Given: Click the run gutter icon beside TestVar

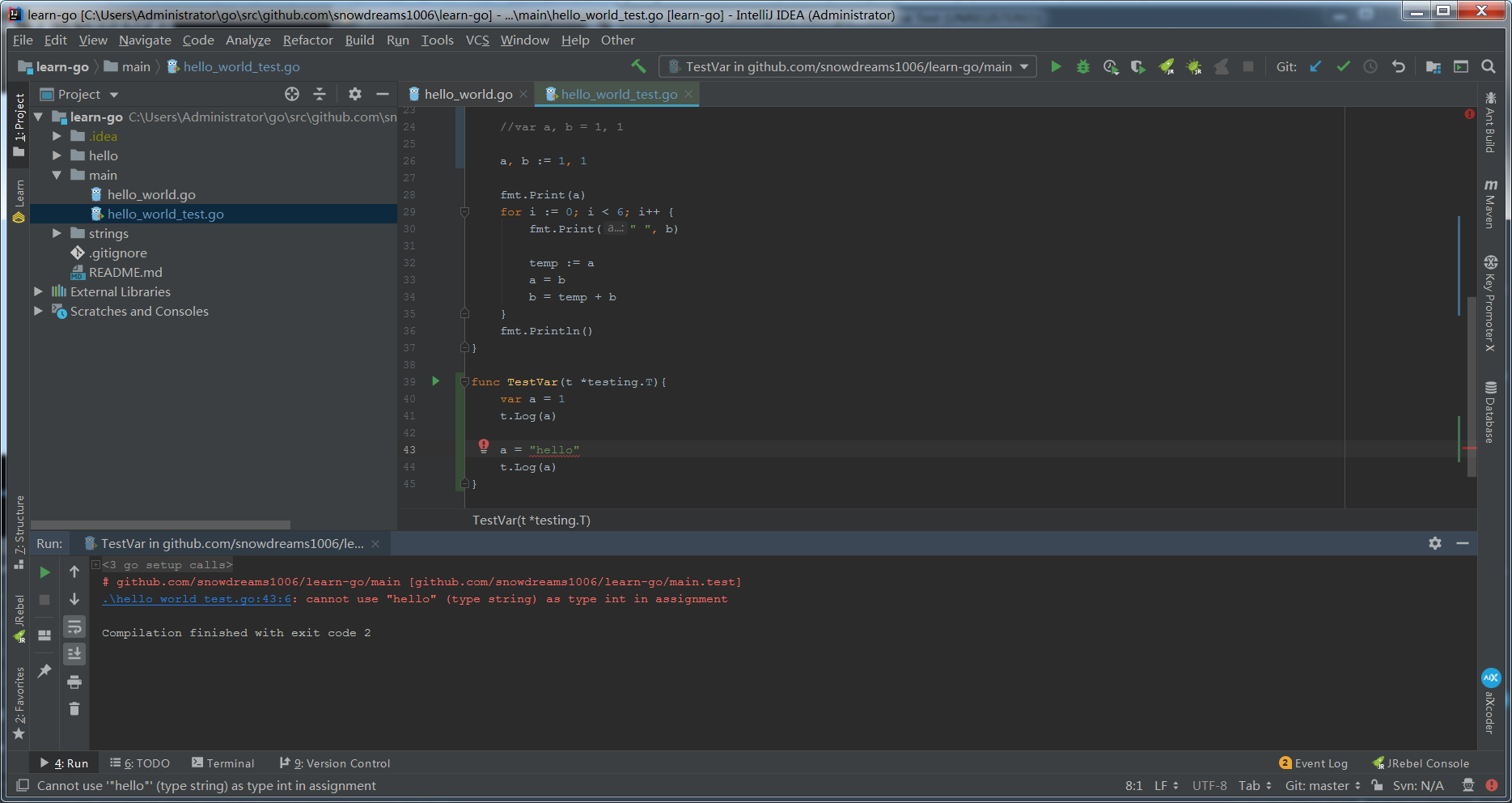Looking at the screenshot, I should tap(435, 381).
